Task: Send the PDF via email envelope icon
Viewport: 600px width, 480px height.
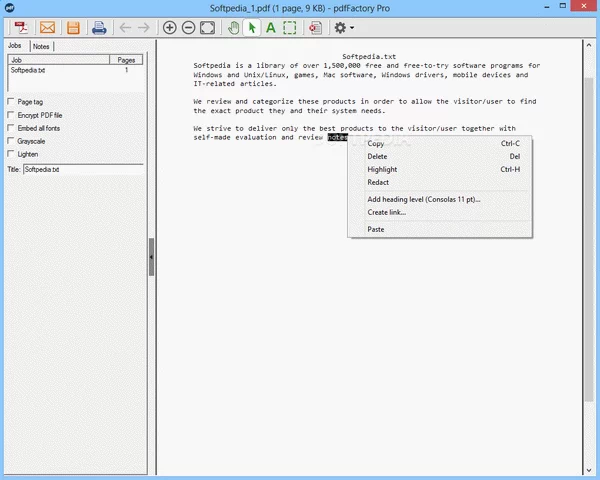Action: click(x=46, y=28)
